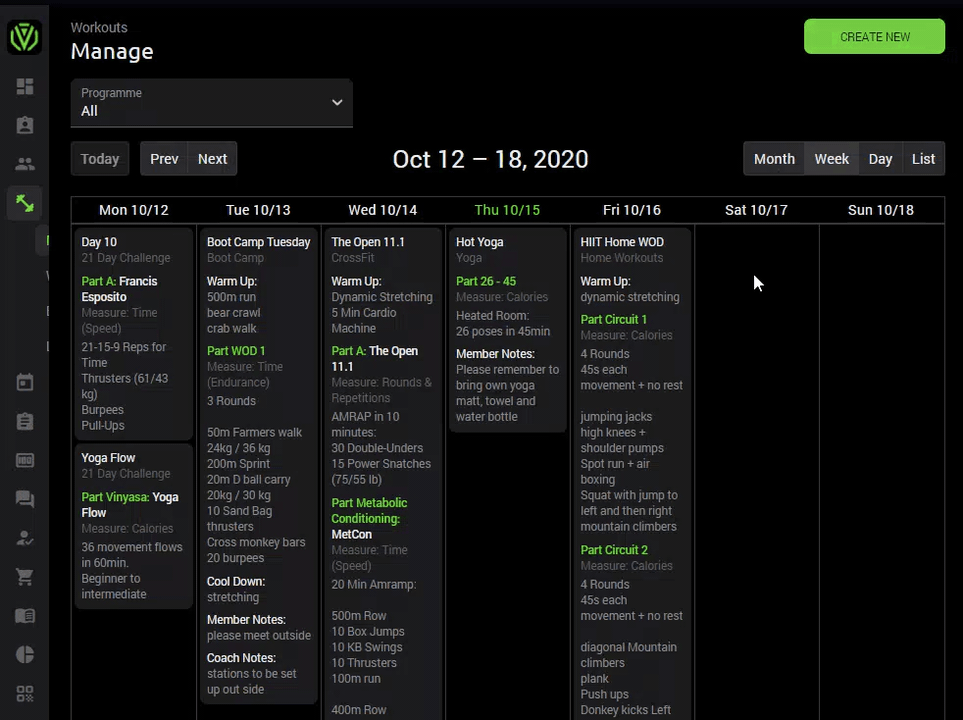Screen dimensions: 963x720
Task: Open the dashboard grid icon in sidebar
Action: [x=25, y=86]
